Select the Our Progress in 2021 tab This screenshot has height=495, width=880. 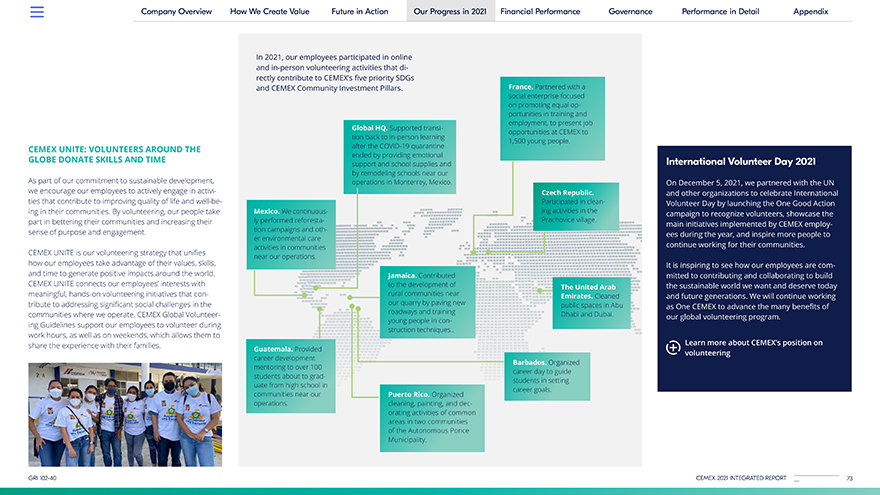tap(450, 12)
